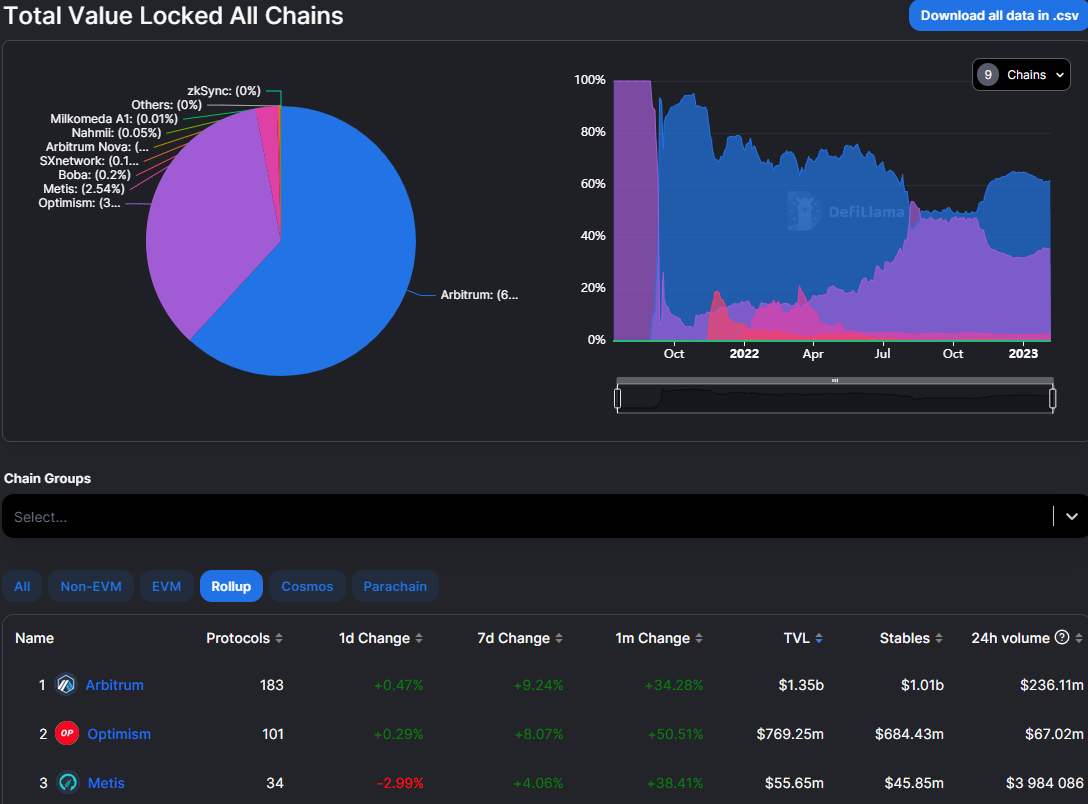Click Arbitrum's TVL value $1.35b
Viewport: 1088px width, 804px height.
pyautogui.click(x=801, y=685)
